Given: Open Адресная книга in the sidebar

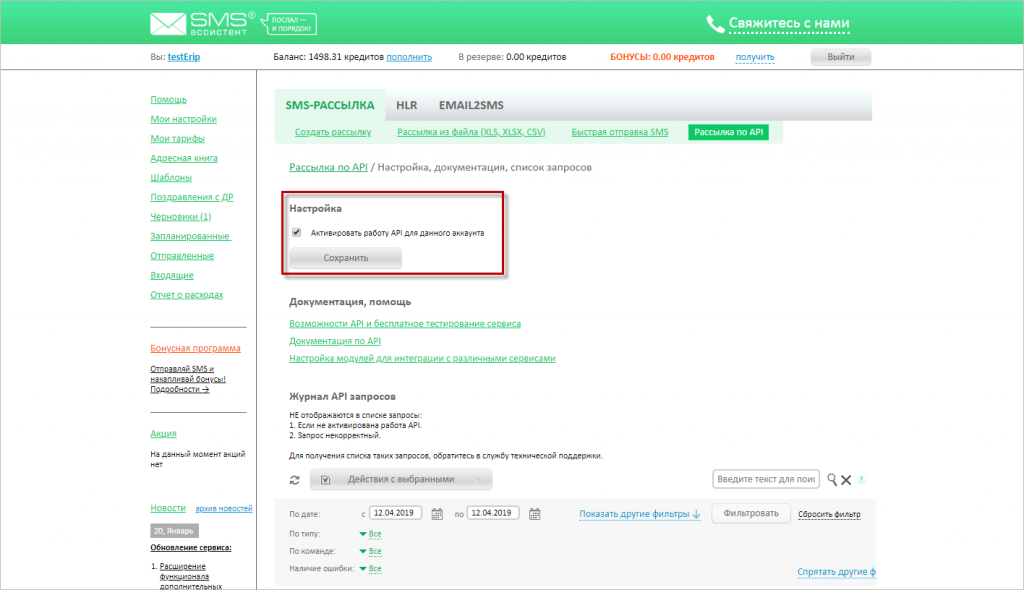Looking at the screenshot, I should [184, 158].
